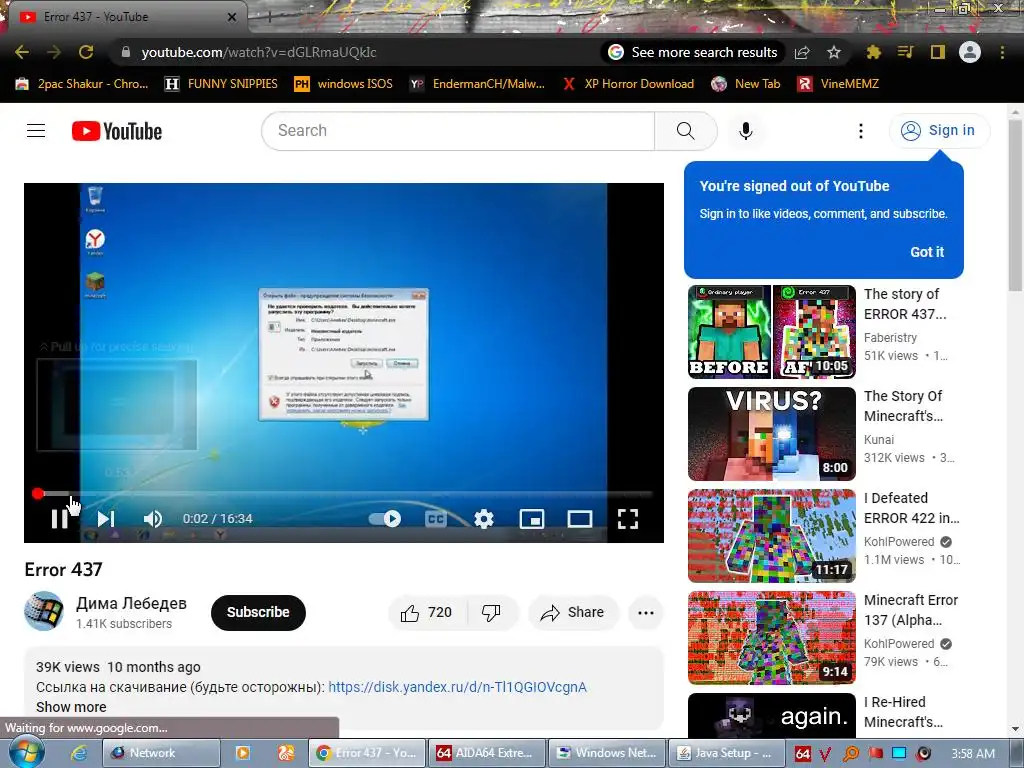Open the disk.yandex.ru download link
The image size is (1024, 768).
pyautogui.click(x=457, y=687)
